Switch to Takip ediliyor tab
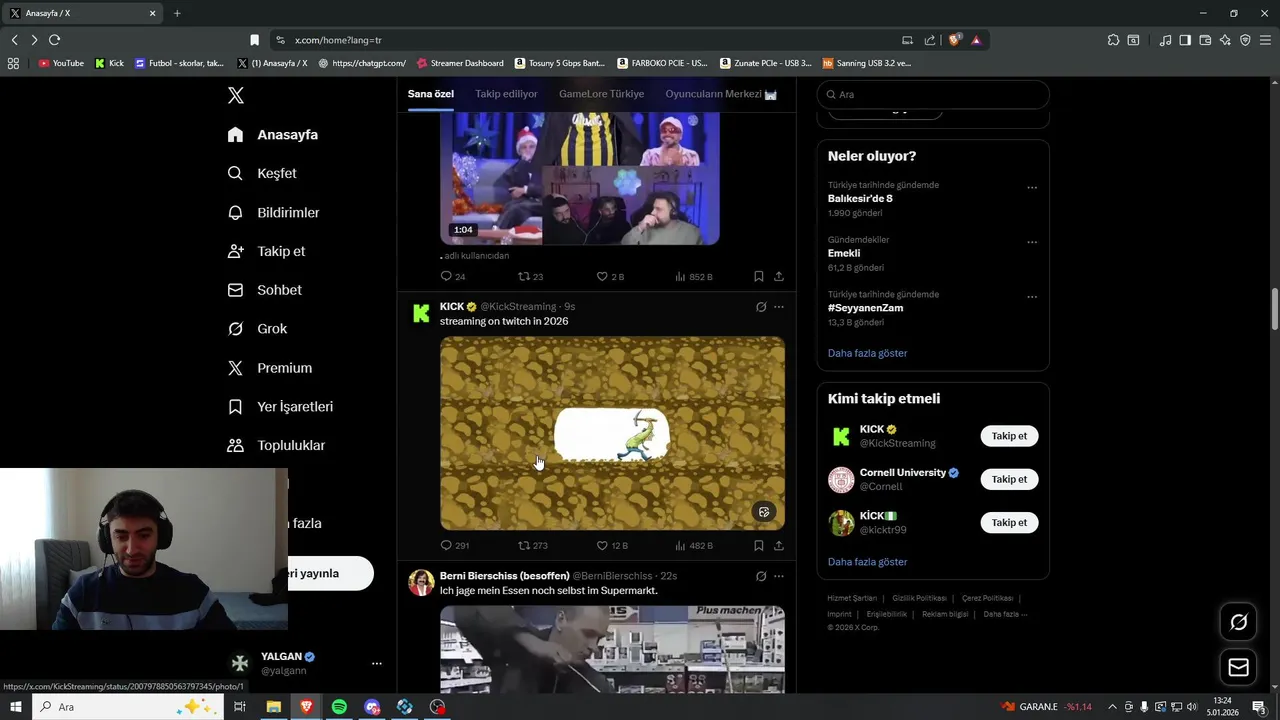 coord(506,94)
